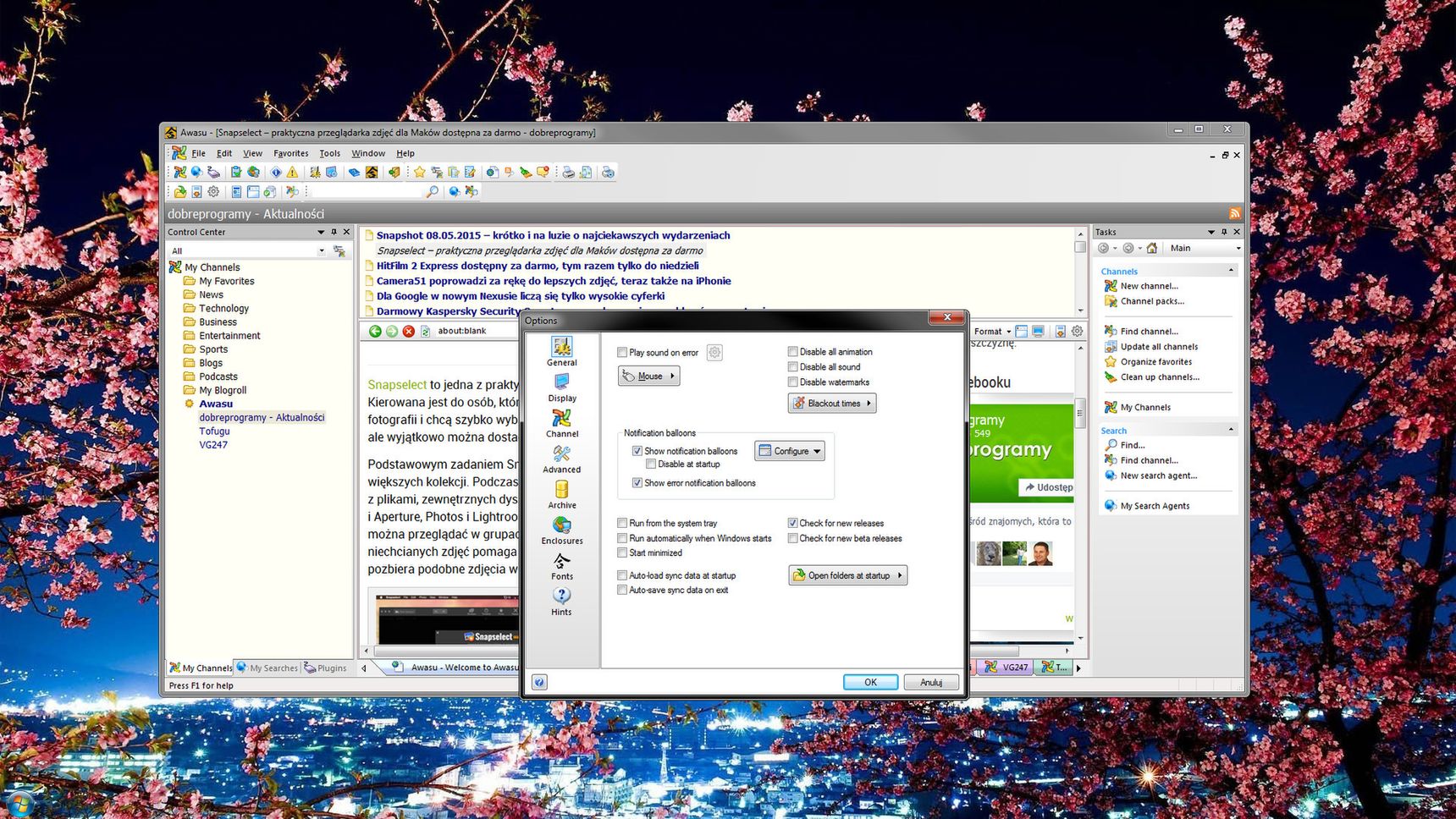The width and height of the screenshot is (1456, 819).
Task: Open the Hints options page
Action: pyautogui.click(x=561, y=601)
